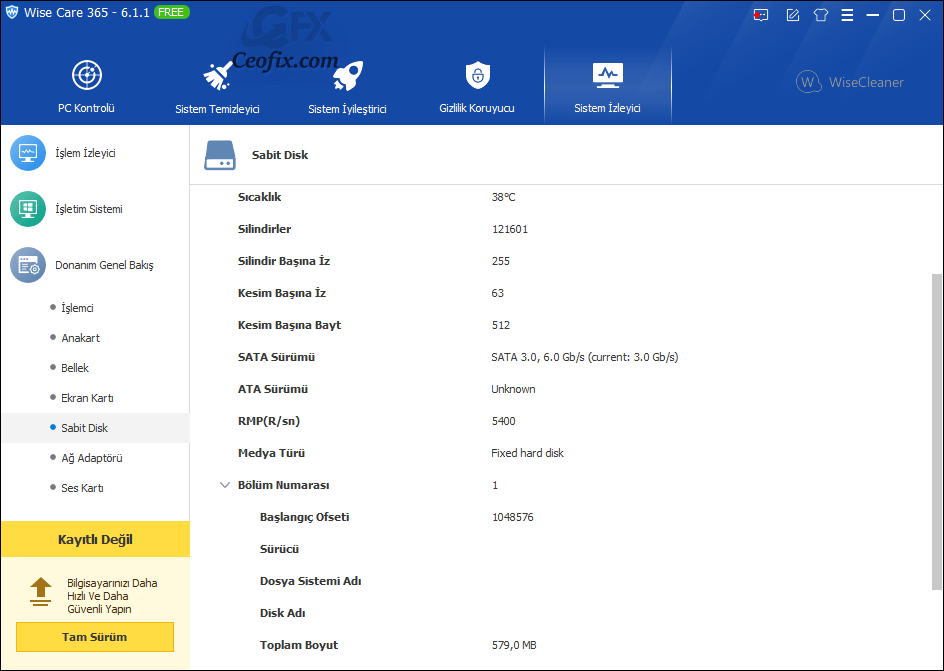Open Sistem Temizleyici broom icon
Viewport: 944px width, 671px height.
[217, 75]
